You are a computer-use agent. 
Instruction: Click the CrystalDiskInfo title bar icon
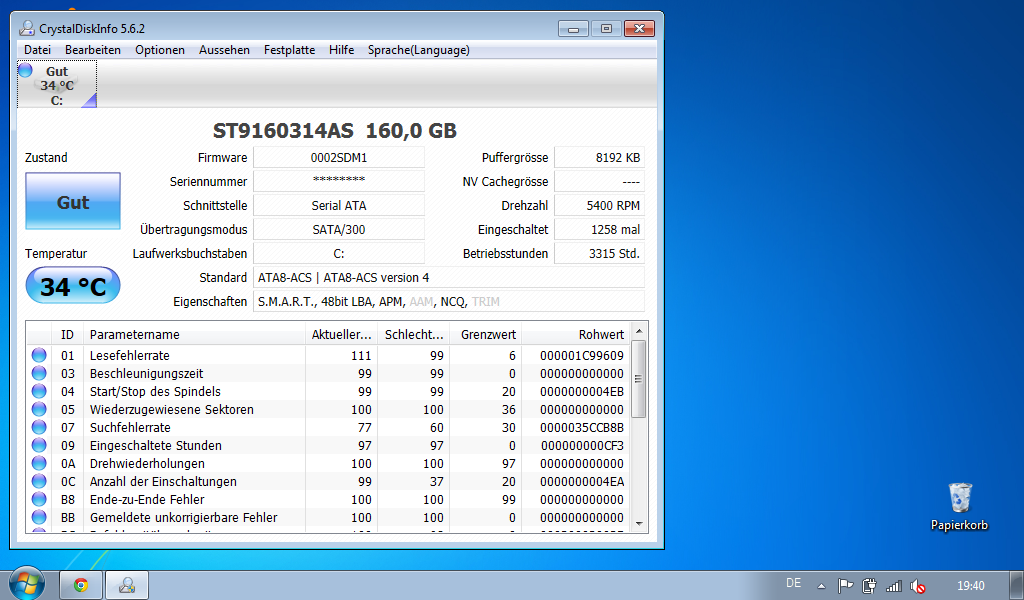(x=27, y=28)
